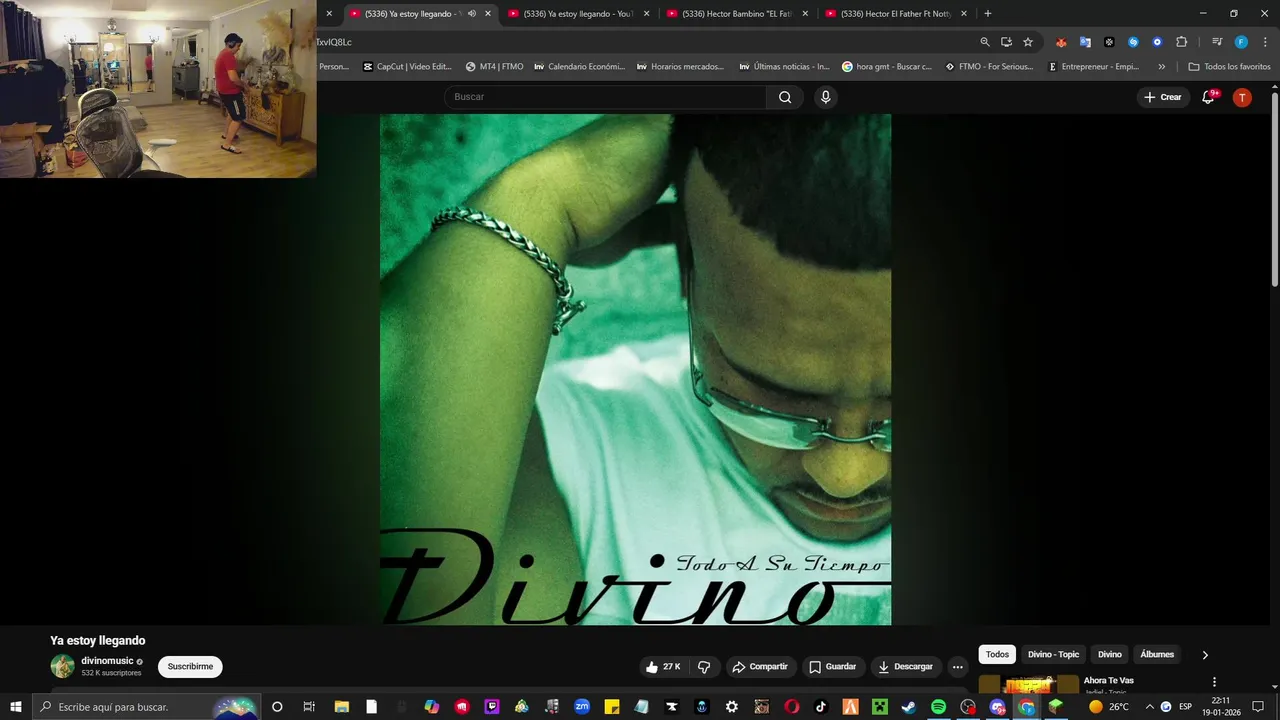This screenshot has width=1280, height=720.
Task: Open the Todos los favoritos folder
Action: click(x=1229, y=67)
